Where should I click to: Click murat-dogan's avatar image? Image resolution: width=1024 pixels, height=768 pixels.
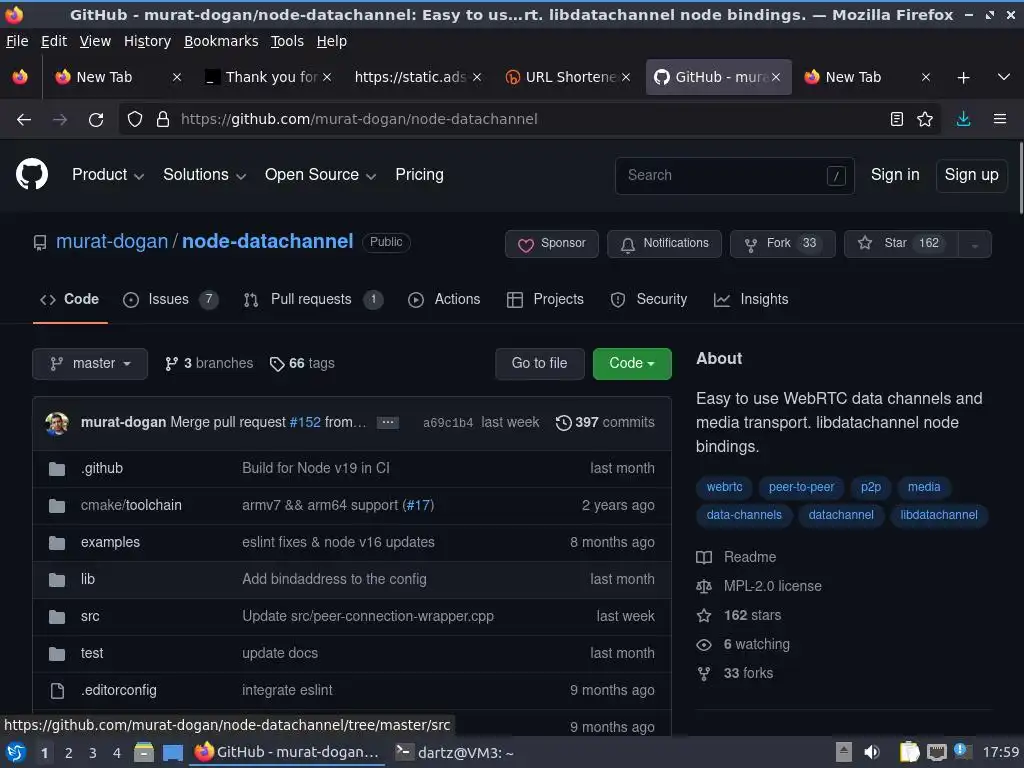click(57, 423)
